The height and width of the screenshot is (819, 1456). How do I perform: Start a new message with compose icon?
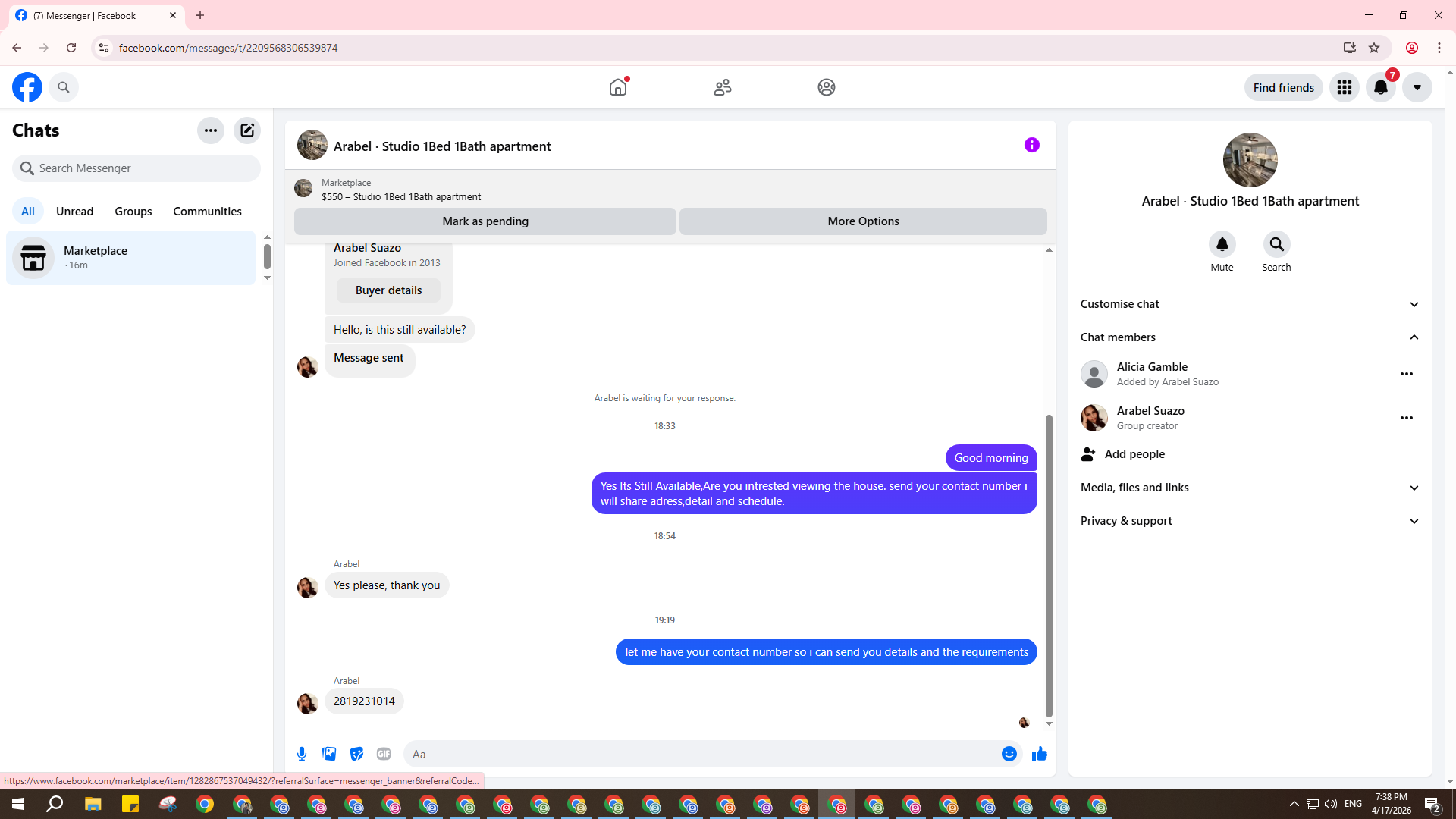[247, 130]
